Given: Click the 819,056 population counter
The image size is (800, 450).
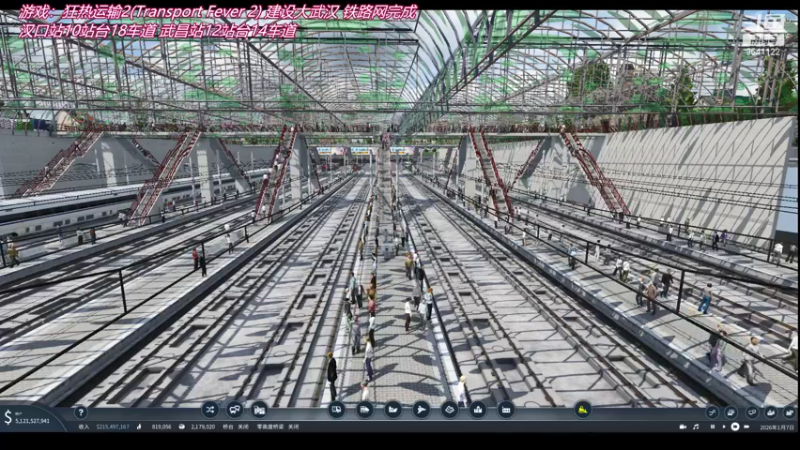Looking at the screenshot, I should (161, 427).
